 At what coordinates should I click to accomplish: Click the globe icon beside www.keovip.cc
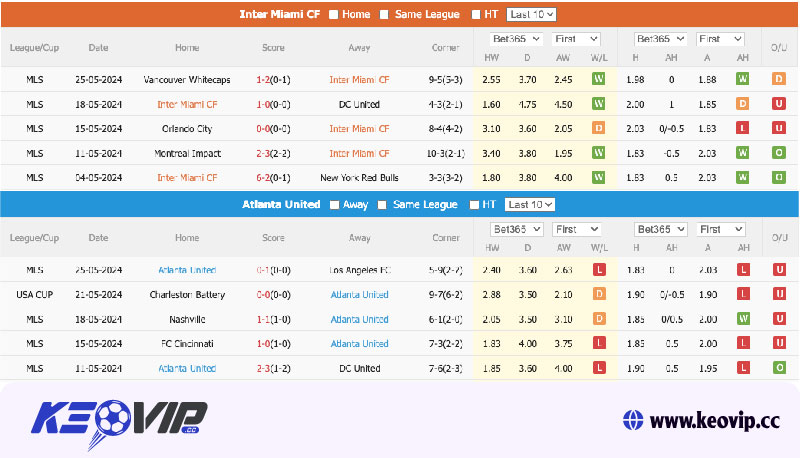coord(631,419)
